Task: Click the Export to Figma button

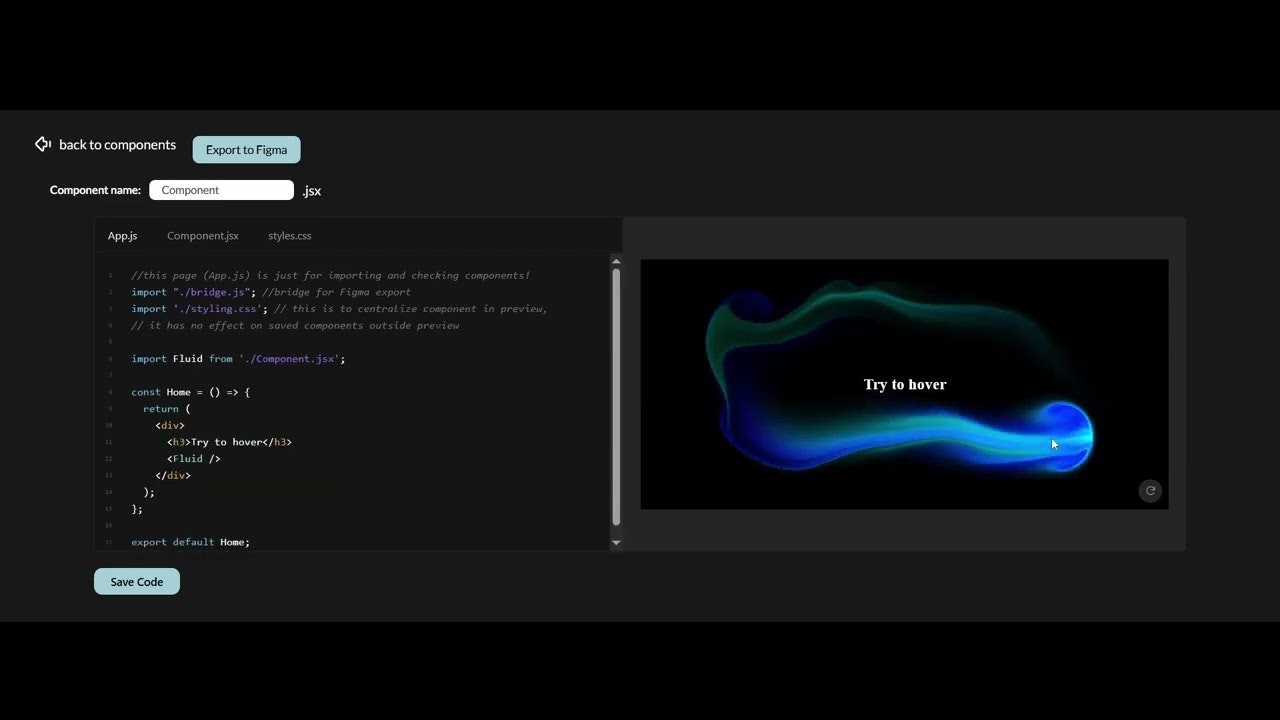Action: (x=246, y=150)
